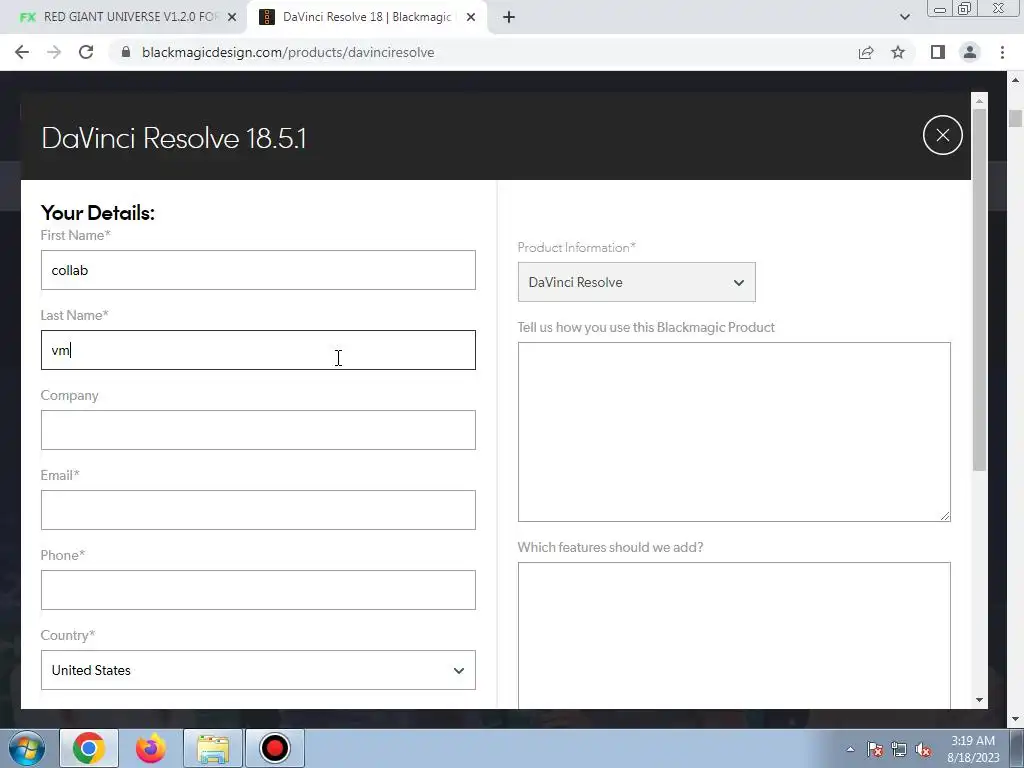This screenshot has width=1024, height=768.
Task: Close the DaVinci Resolve 18 tab
Action: point(471,17)
